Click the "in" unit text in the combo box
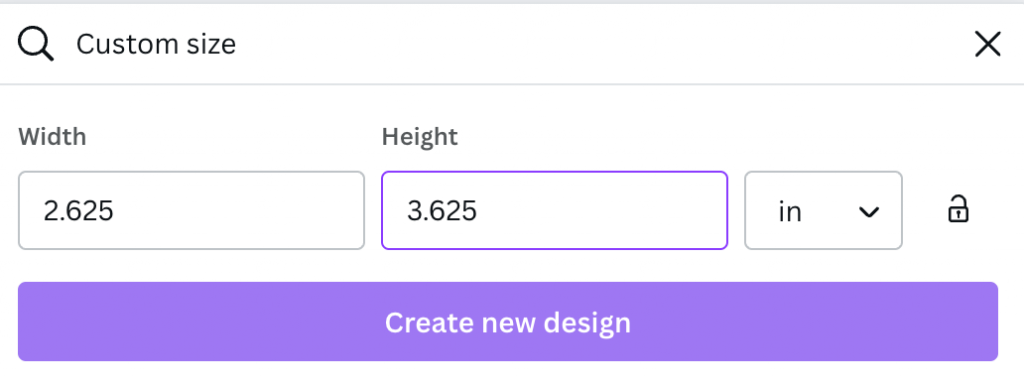 tap(790, 211)
